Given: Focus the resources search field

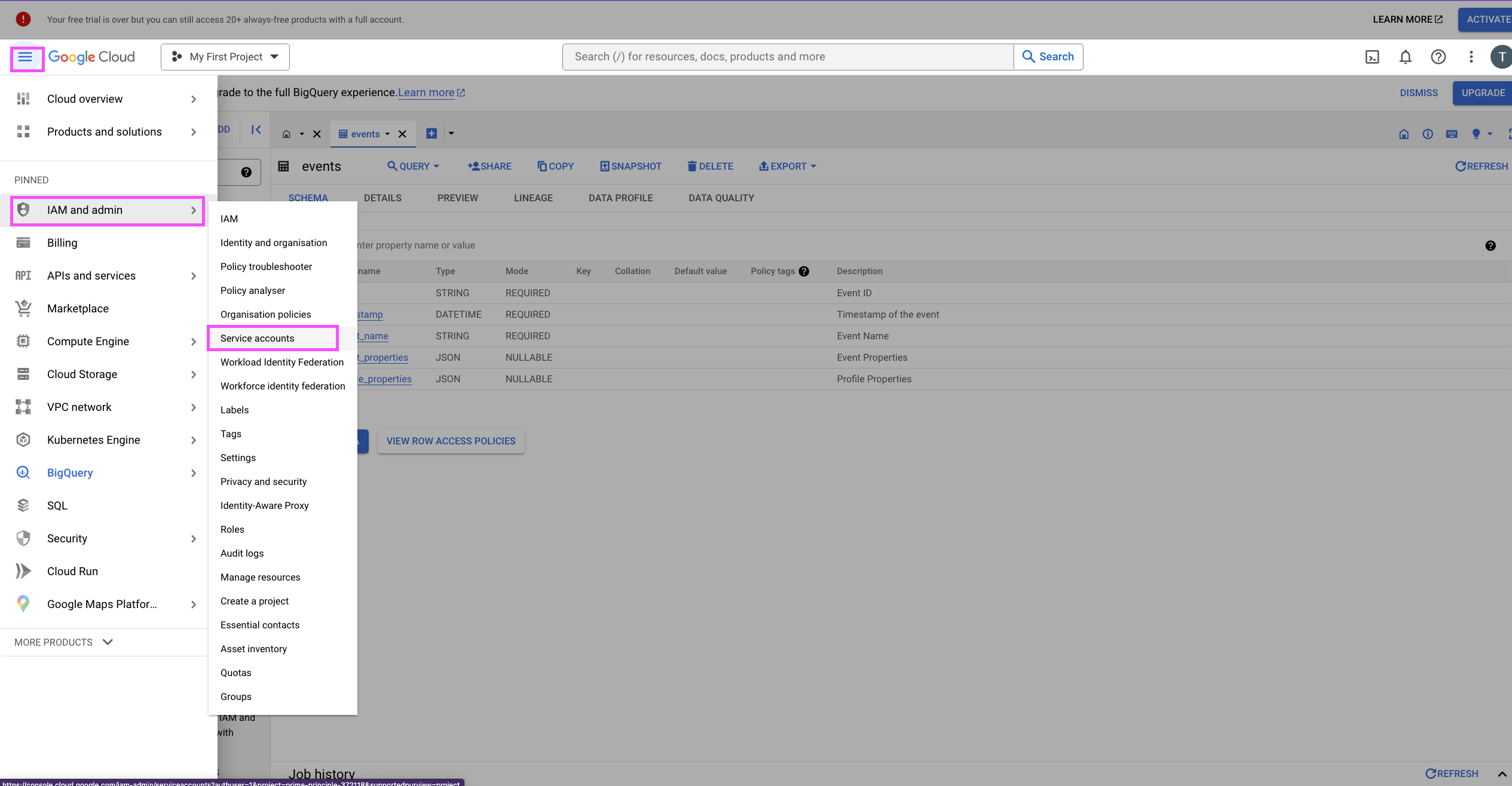Looking at the screenshot, I should pos(788,57).
